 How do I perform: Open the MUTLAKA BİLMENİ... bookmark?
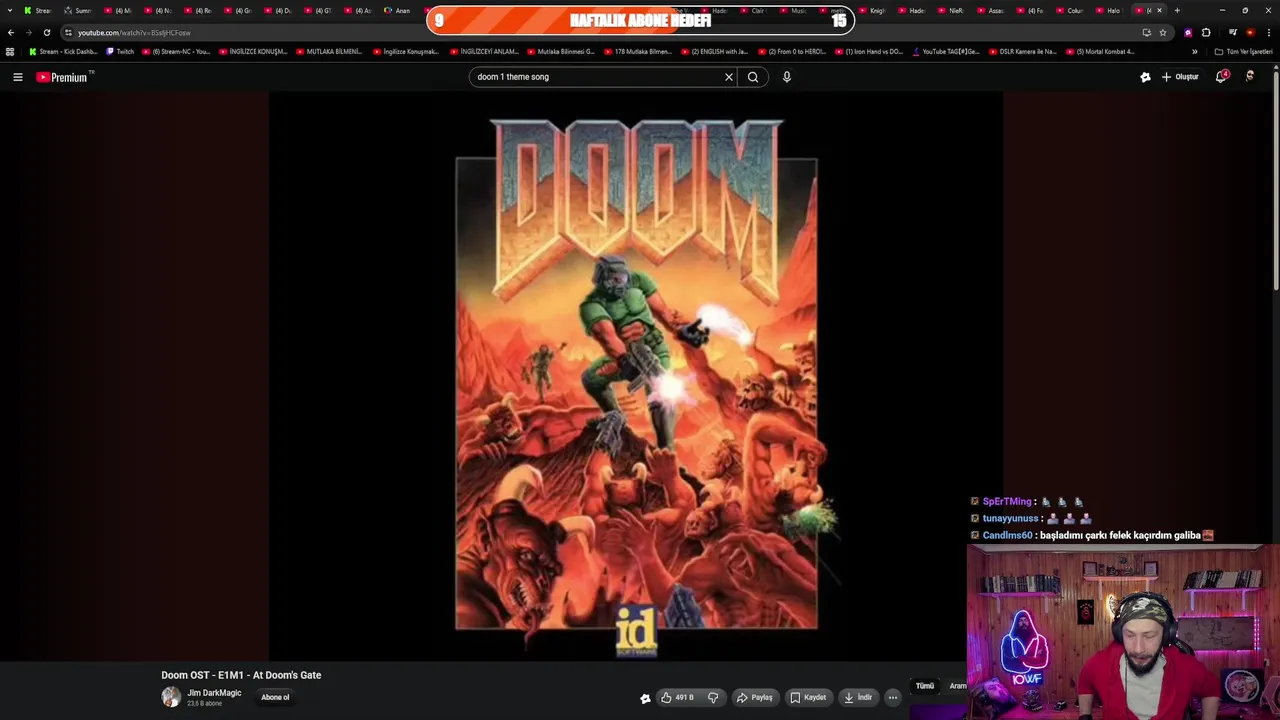pyautogui.click(x=329, y=51)
